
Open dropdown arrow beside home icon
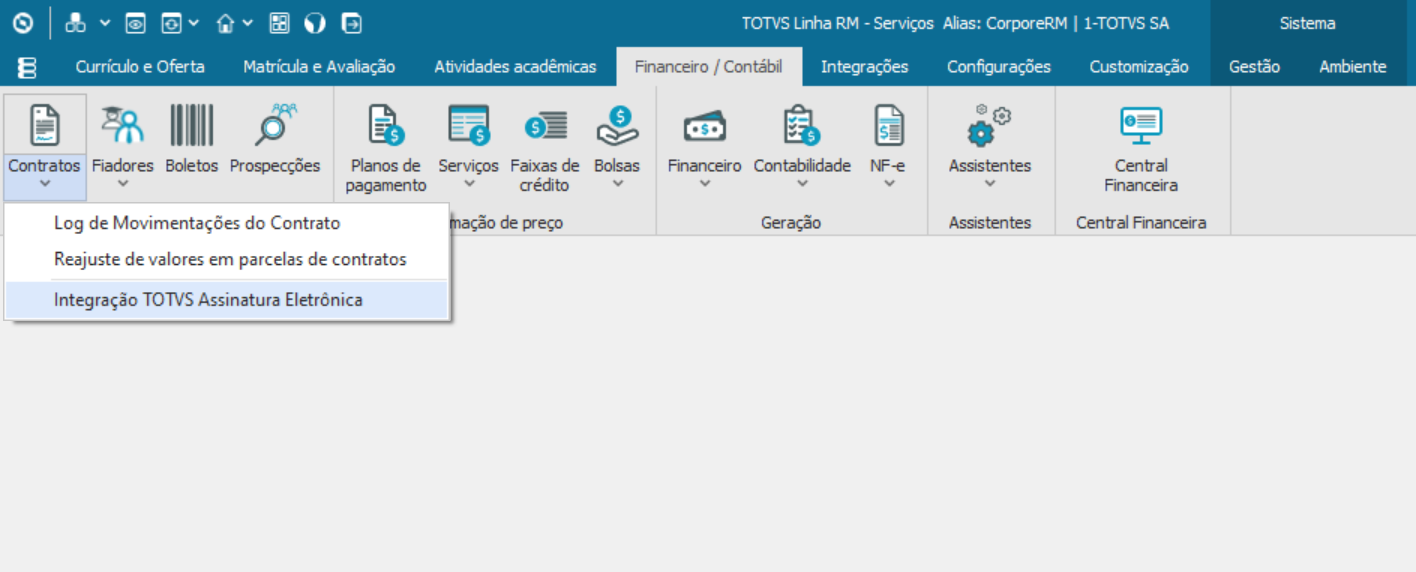click(x=247, y=22)
